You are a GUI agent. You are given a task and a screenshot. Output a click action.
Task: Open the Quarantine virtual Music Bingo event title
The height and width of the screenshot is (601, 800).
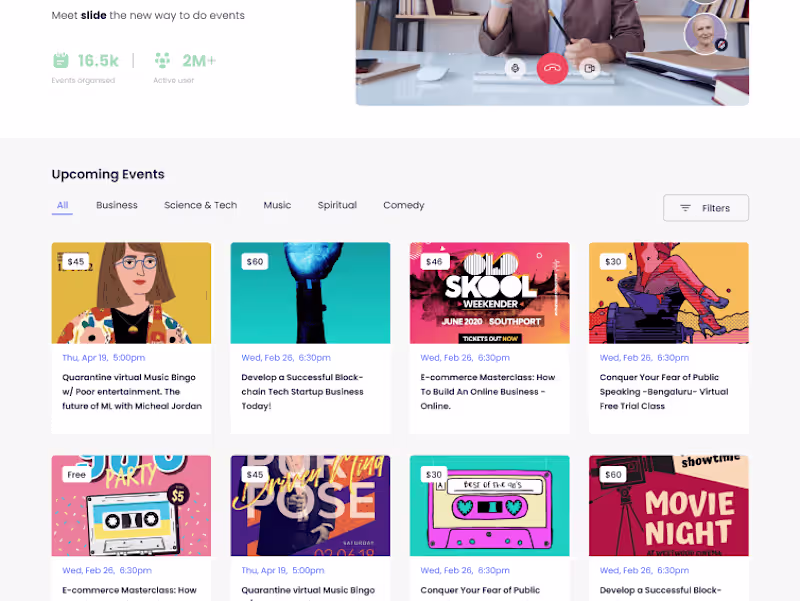coord(132,391)
